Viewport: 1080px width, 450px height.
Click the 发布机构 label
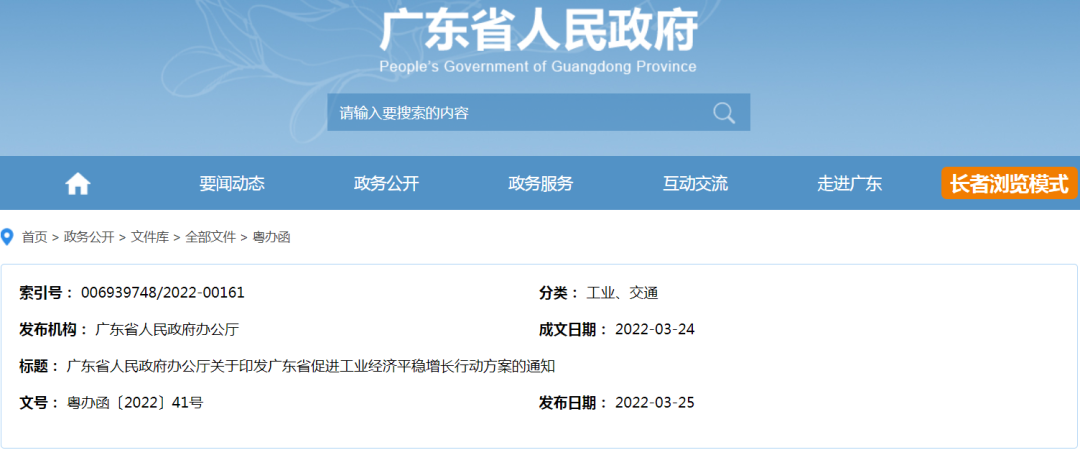point(54,329)
